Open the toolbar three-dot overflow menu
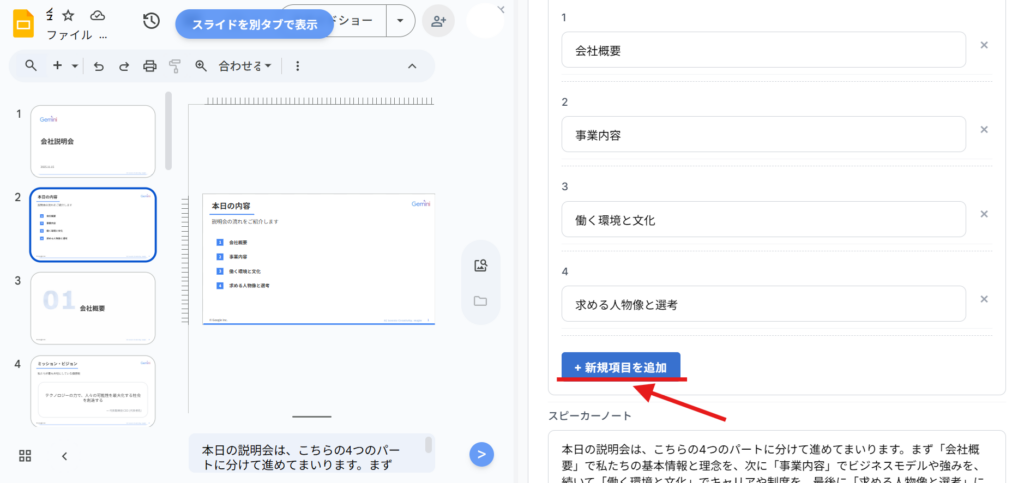 coord(297,66)
